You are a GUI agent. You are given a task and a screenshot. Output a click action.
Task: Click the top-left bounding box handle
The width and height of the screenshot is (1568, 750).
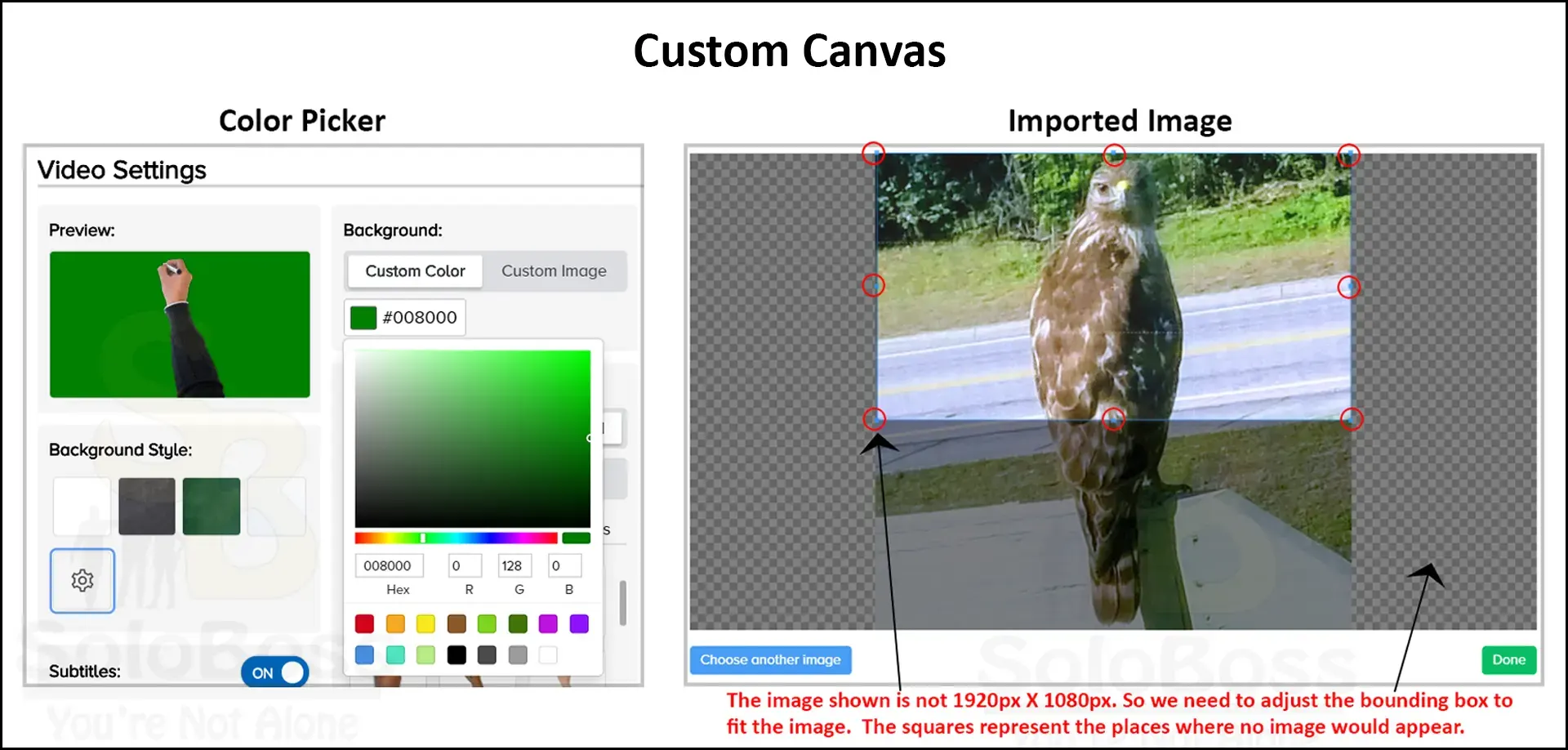875,154
